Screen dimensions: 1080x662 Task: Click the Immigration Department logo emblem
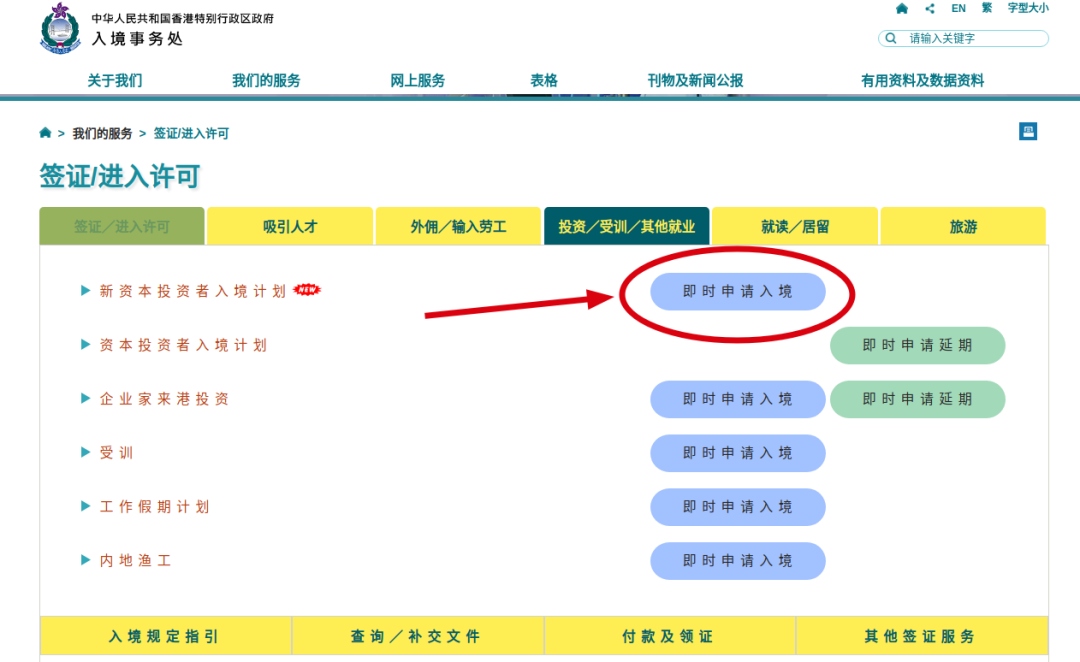[x=59, y=29]
